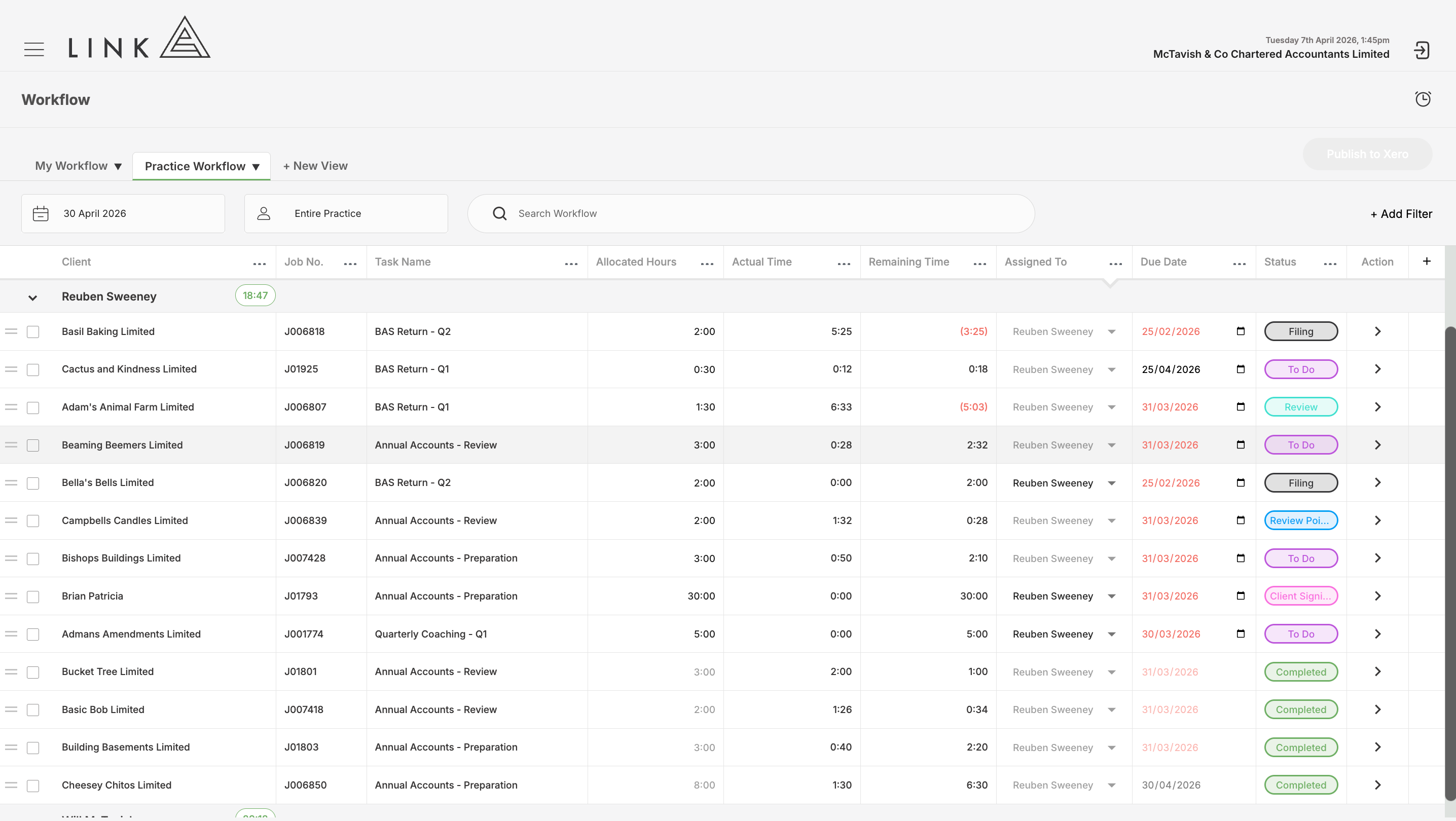This screenshot has width=1456, height=821.
Task: Create a view with + New View
Action: click(x=315, y=166)
